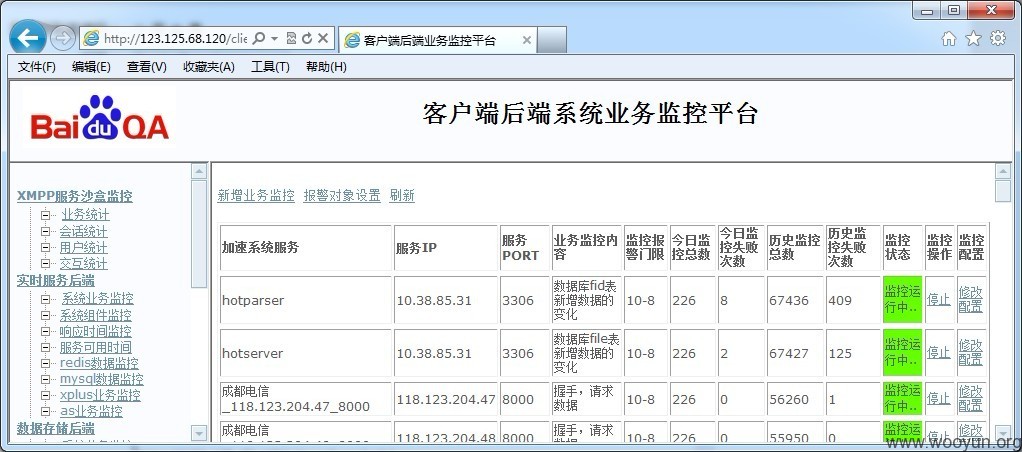Click the search magnifier in address bar

point(259,38)
